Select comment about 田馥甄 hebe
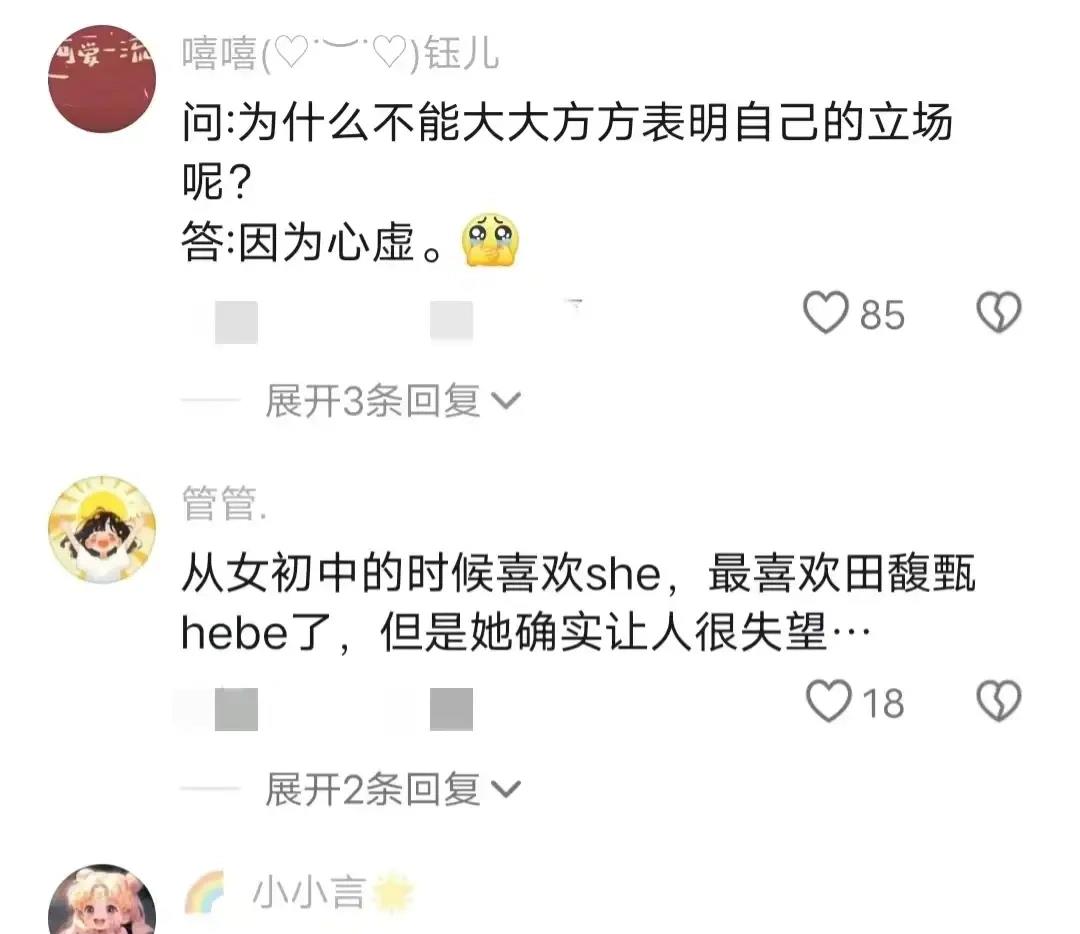Image resolution: width=1080 pixels, height=934 pixels. (579, 603)
